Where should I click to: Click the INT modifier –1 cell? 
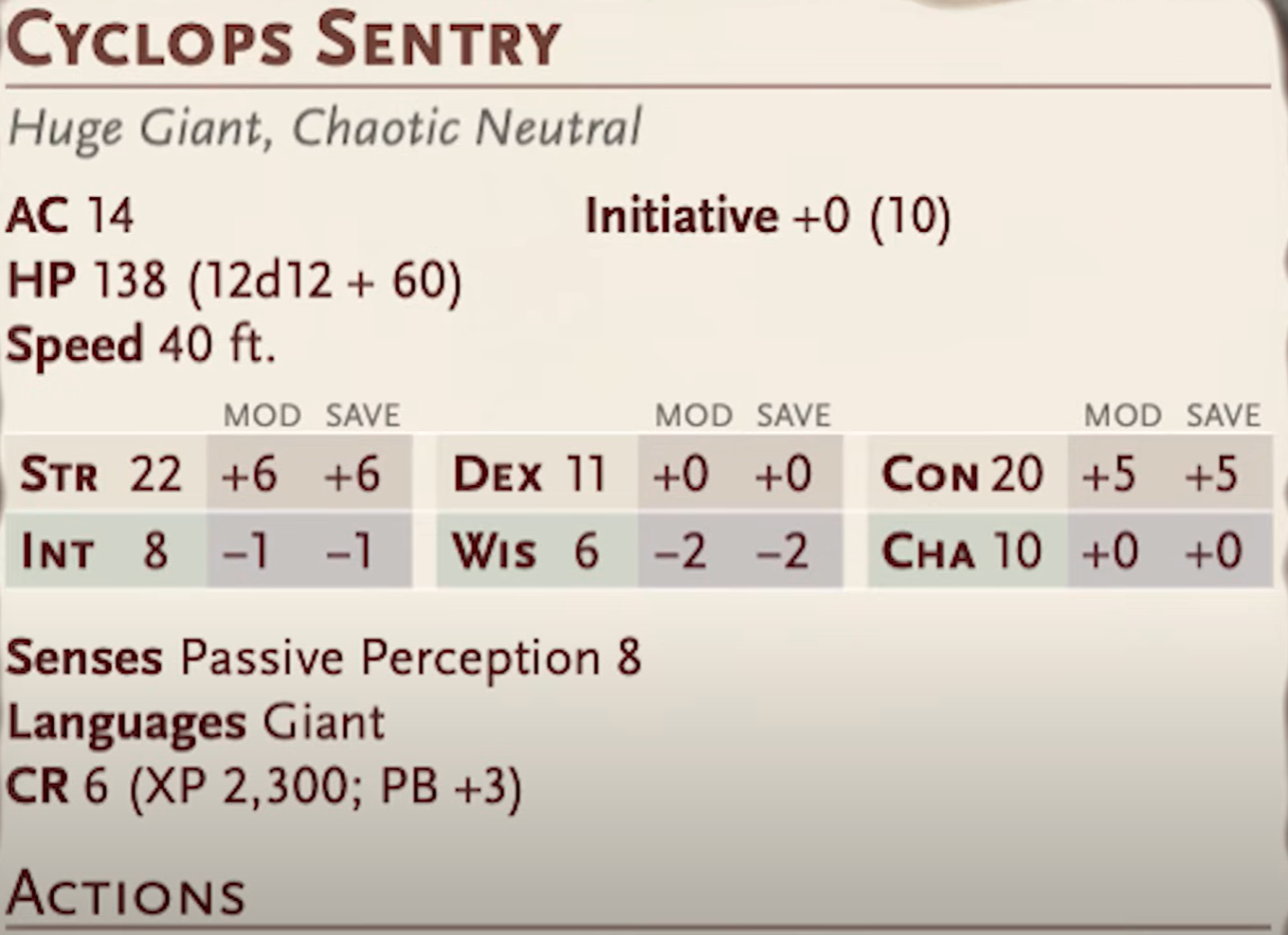tap(246, 550)
